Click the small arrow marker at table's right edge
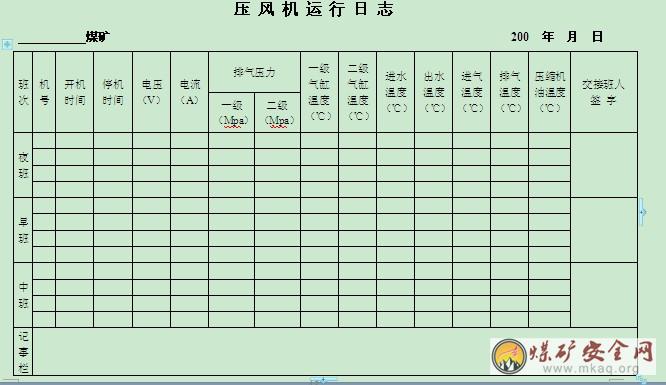 click(643, 212)
